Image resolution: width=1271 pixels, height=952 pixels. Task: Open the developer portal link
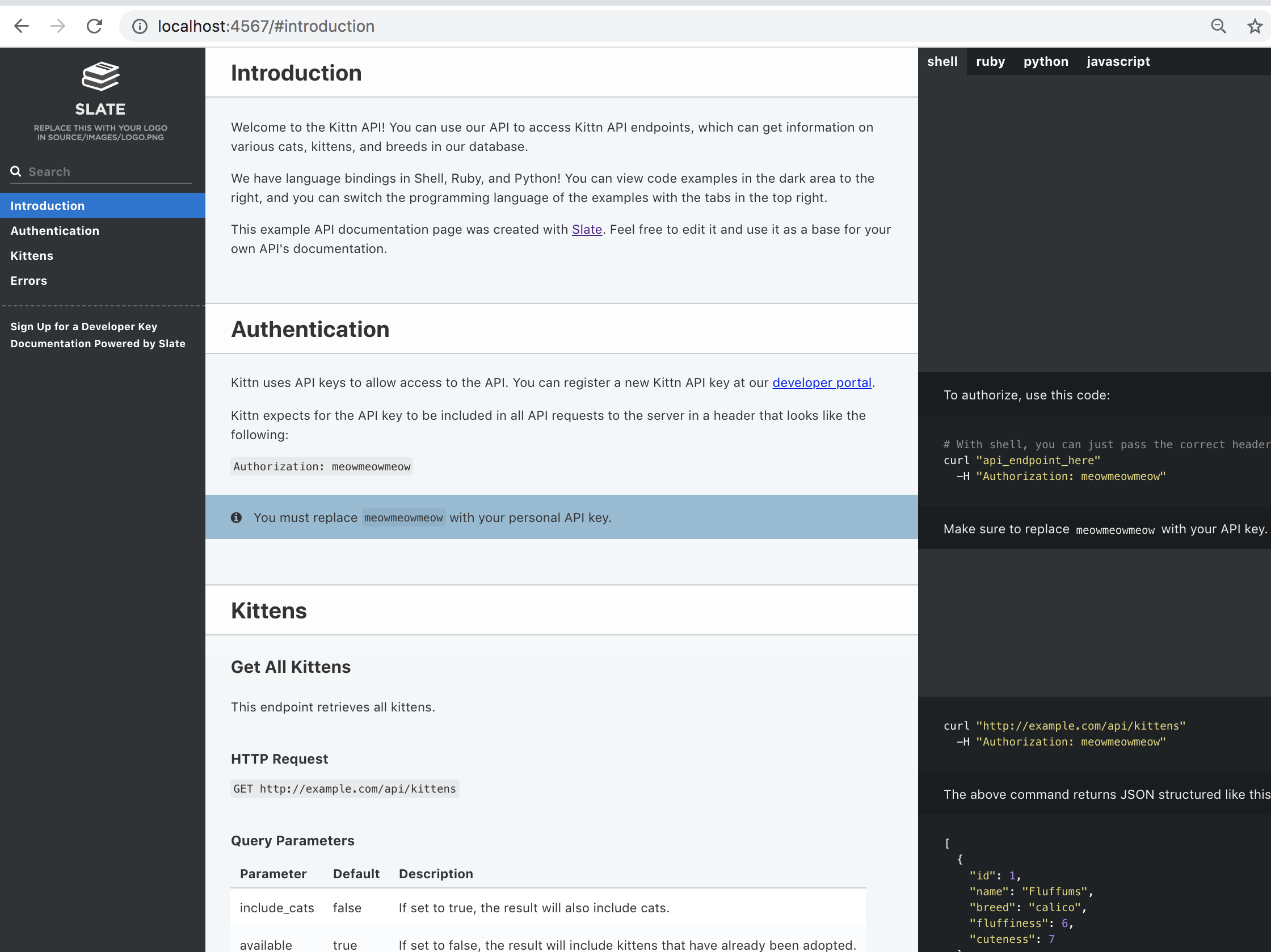(822, 382)
